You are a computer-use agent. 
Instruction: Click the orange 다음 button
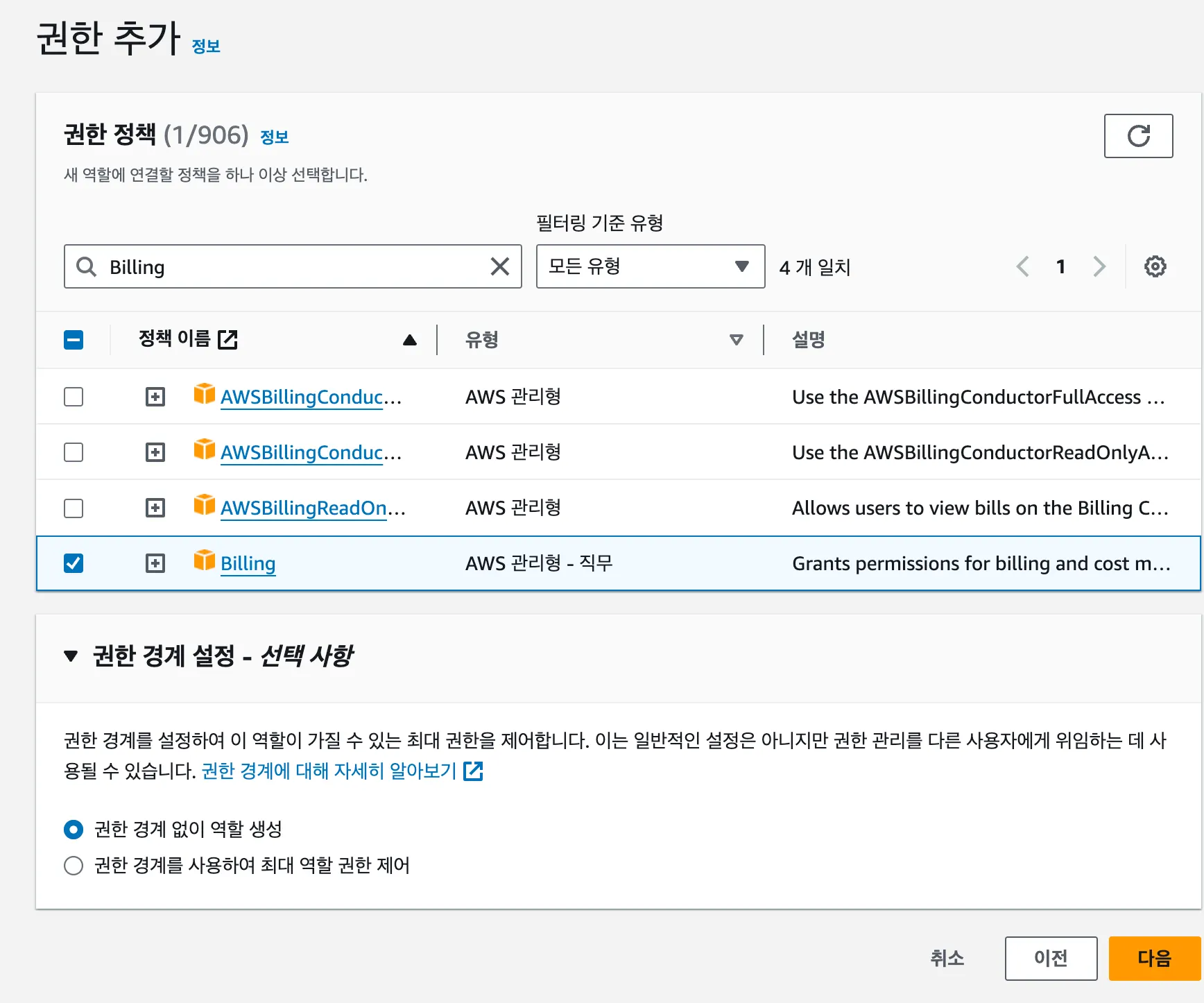pos(1154,959)
